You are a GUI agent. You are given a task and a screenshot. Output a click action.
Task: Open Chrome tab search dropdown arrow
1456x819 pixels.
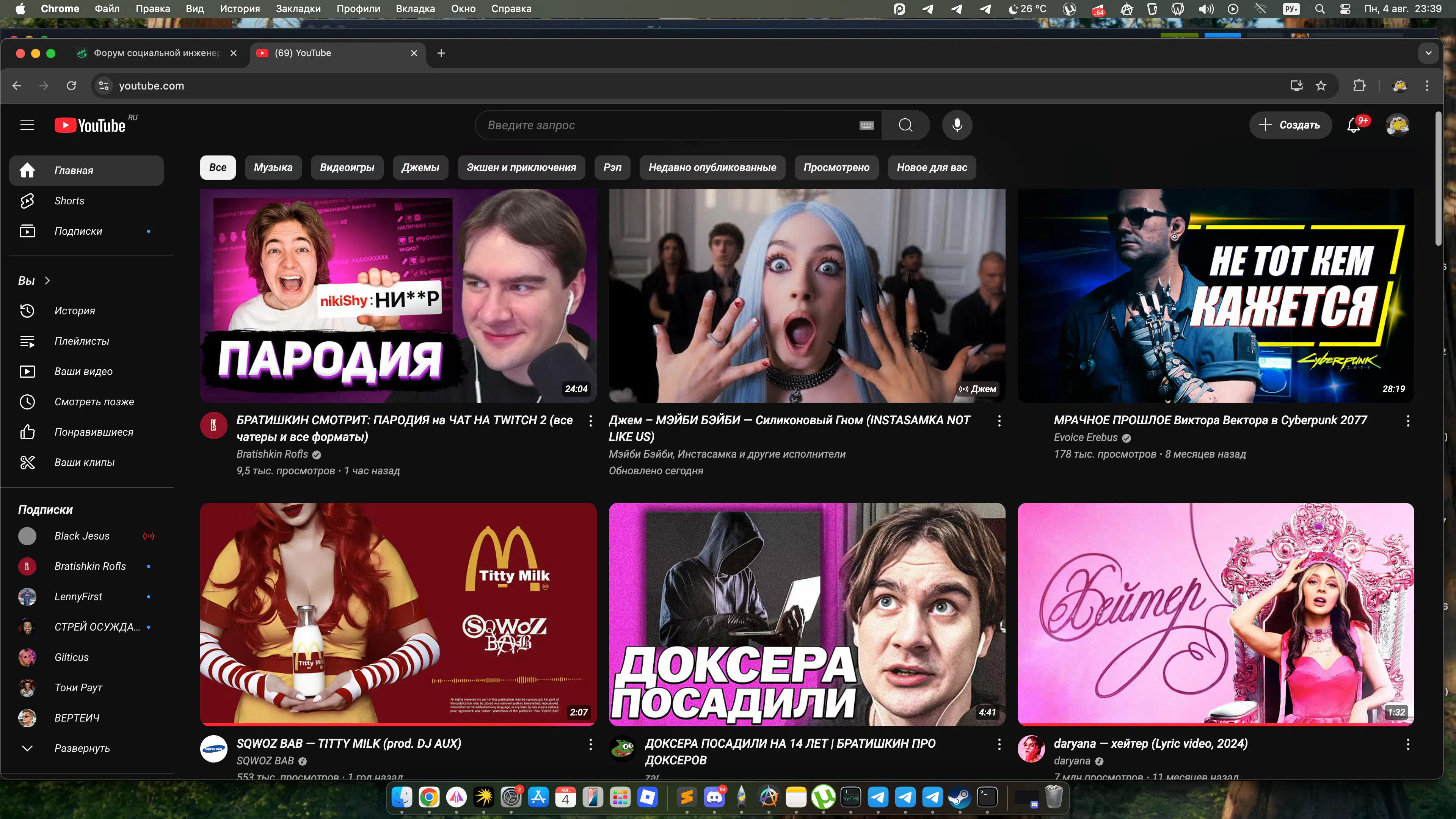tap(1428, 53)
